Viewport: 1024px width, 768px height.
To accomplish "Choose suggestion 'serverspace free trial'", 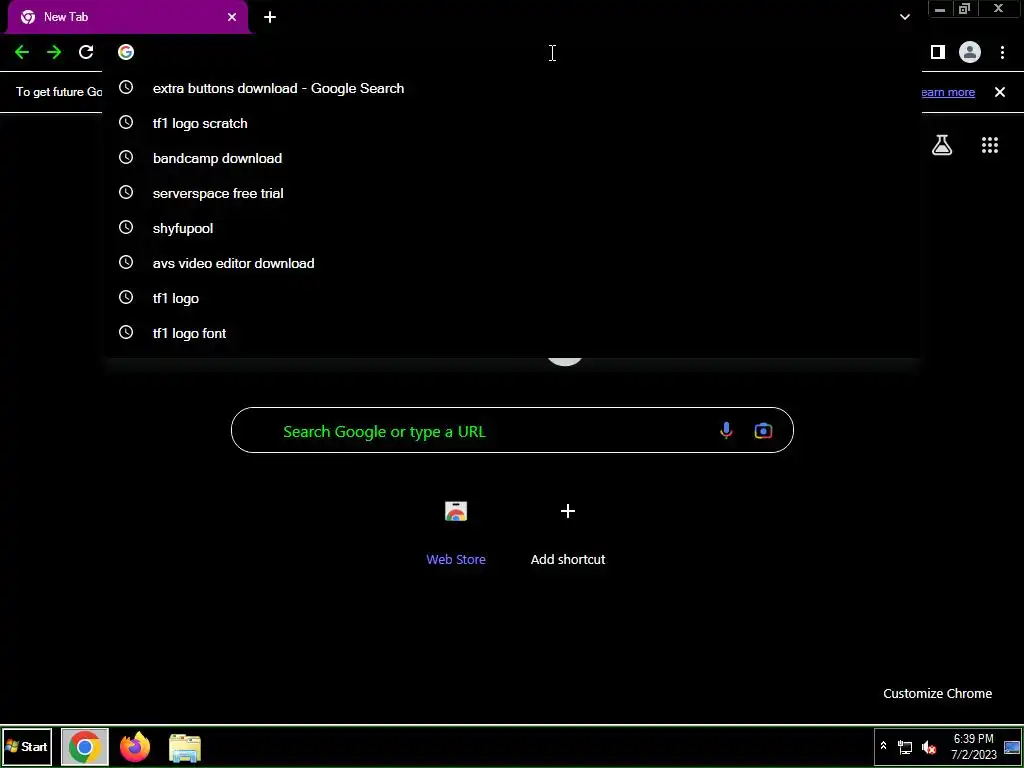I will tap(512, 193).
